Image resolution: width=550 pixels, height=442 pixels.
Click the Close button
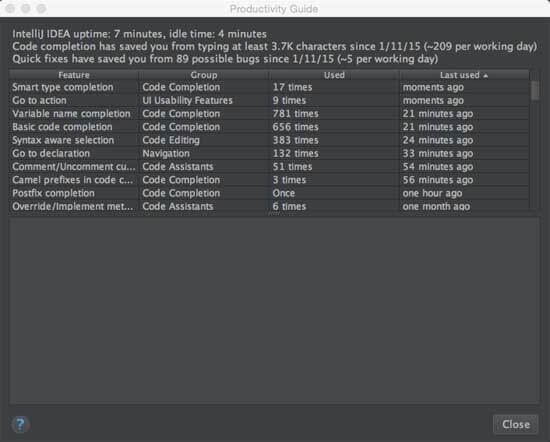pos(516,424)
